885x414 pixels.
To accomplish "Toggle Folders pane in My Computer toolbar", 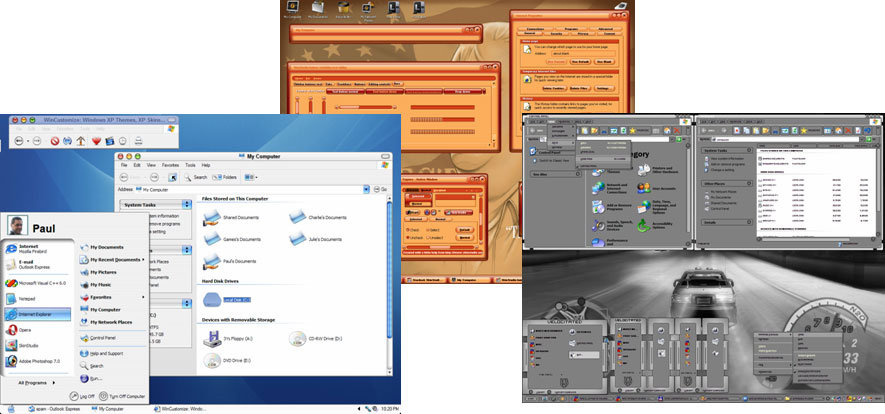I will tap(224, 177).
